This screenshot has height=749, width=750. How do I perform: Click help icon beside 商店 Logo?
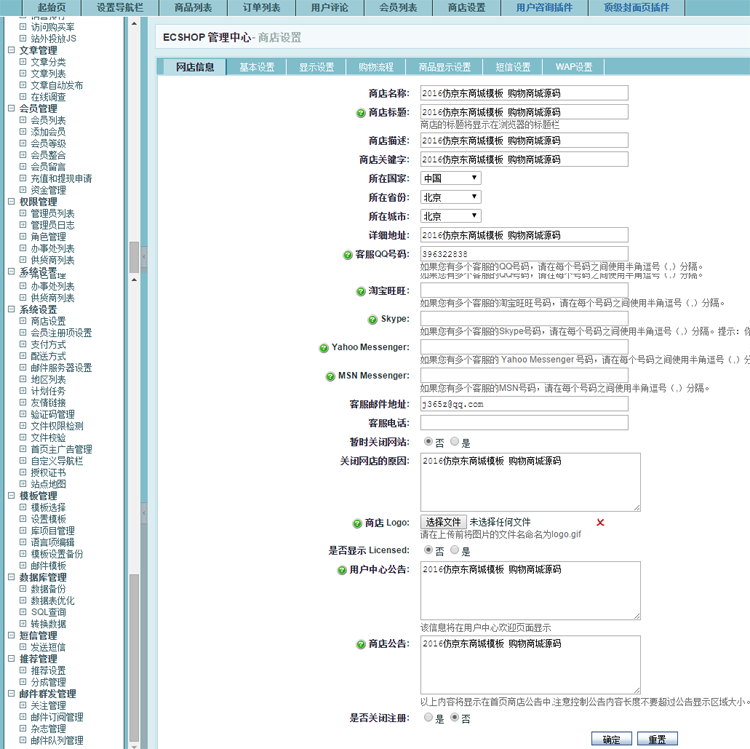(357, 524)
